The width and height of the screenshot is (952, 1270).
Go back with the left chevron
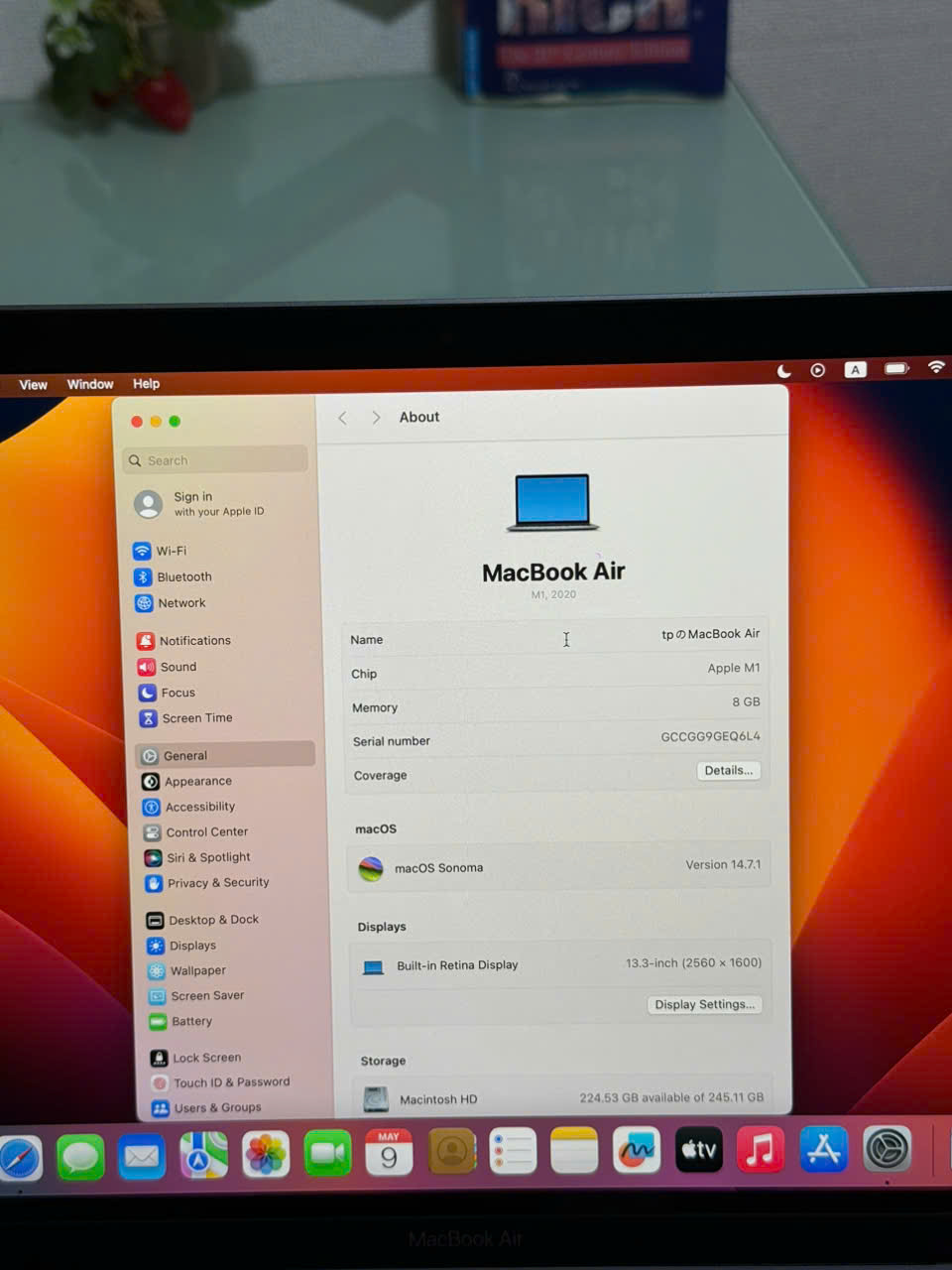pyautogui.click(x=343, y=418)
